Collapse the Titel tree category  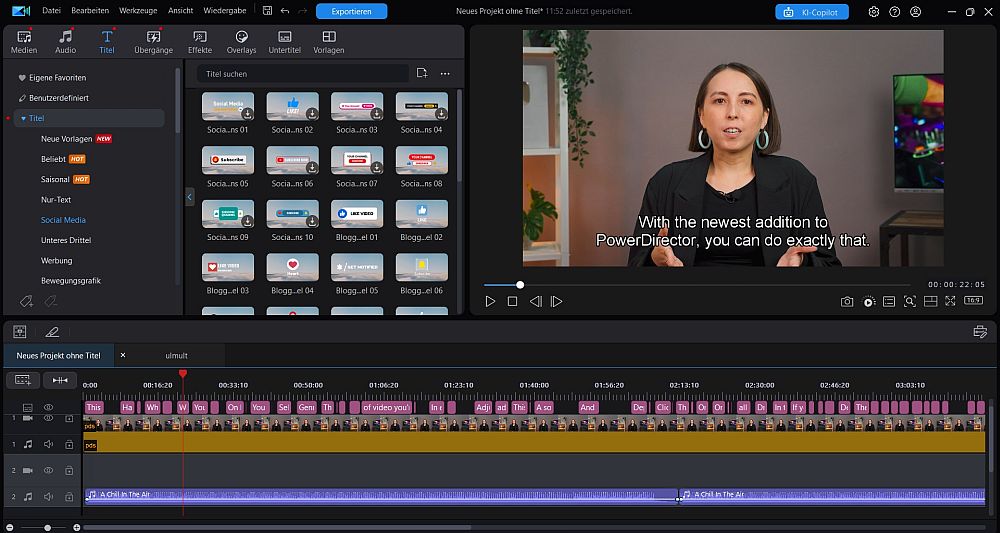tap(24, 119)
